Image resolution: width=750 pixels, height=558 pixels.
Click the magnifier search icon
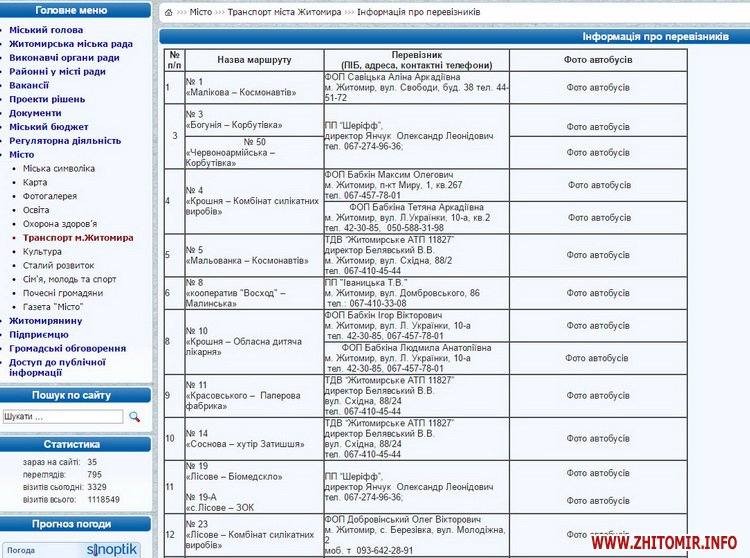(x=135, y=415)
